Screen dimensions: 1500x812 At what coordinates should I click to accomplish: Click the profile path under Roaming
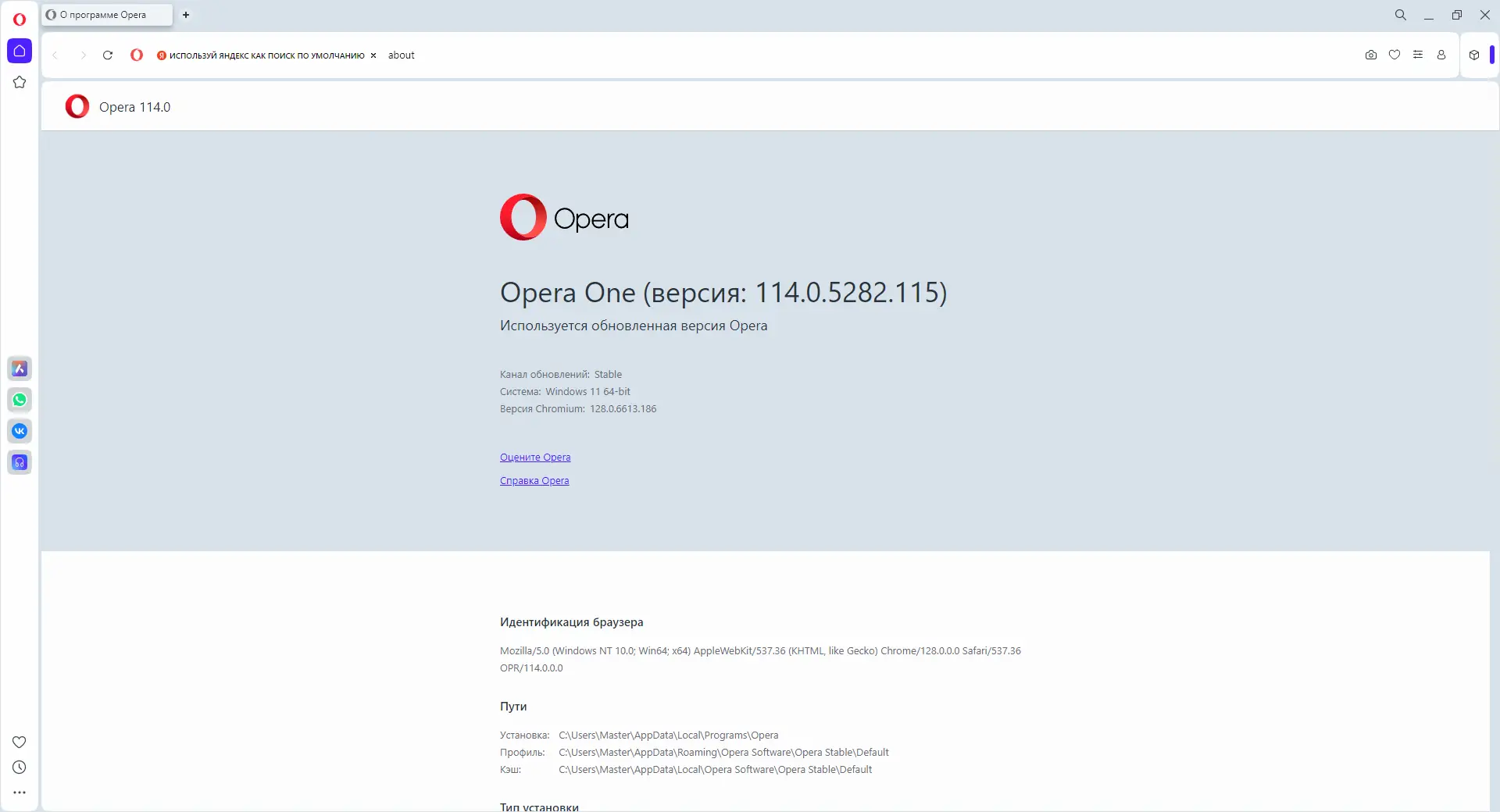724,753
